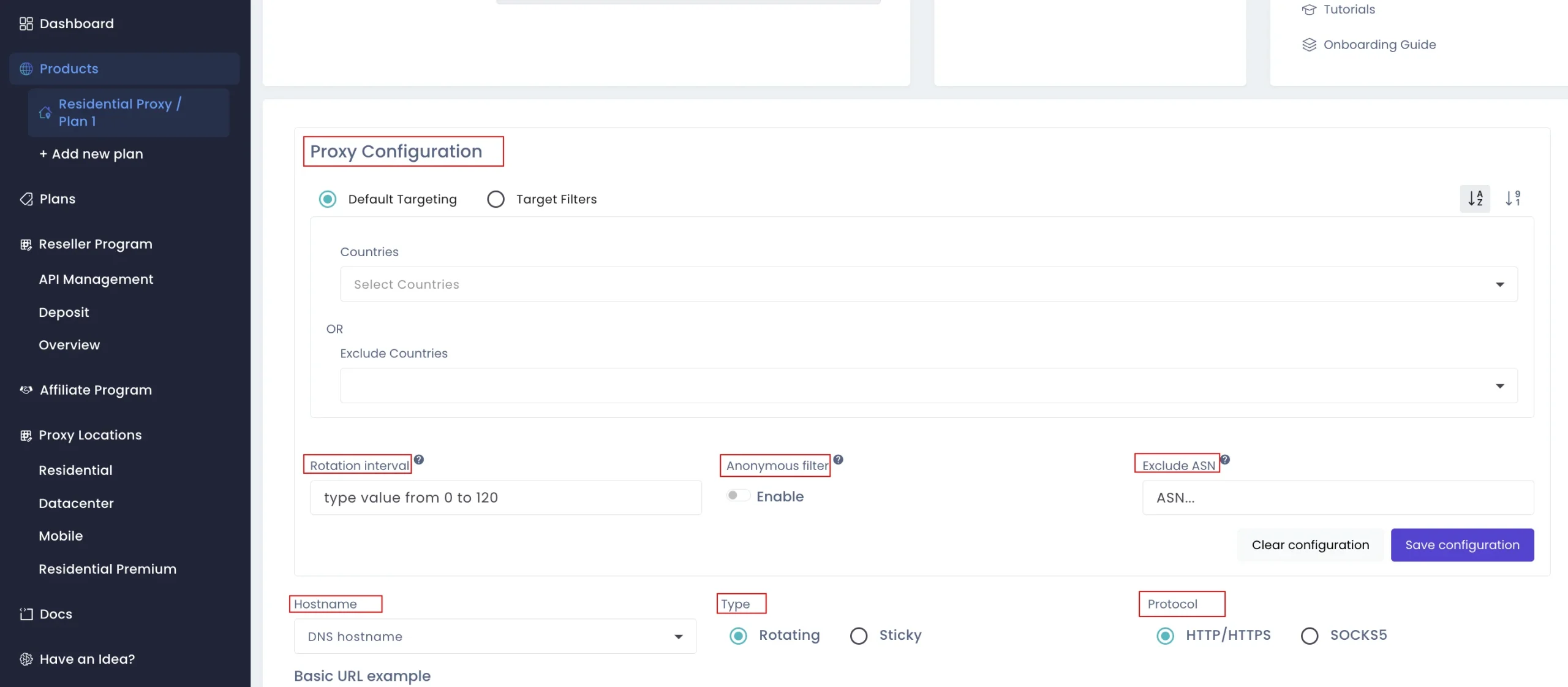1568x687 pixels.
Task: Click the Affiliate Program handshake icon
Action: point(26,390)
